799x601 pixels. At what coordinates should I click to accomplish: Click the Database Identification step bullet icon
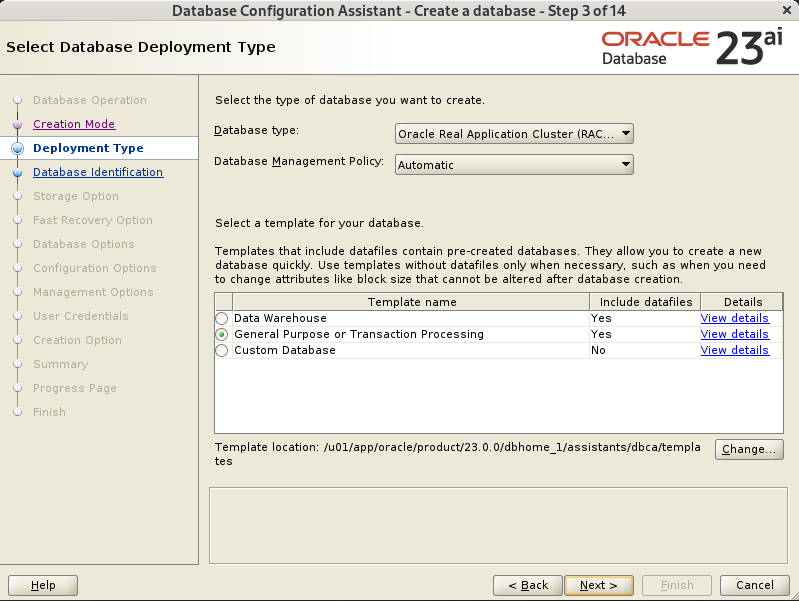[18, 172]
